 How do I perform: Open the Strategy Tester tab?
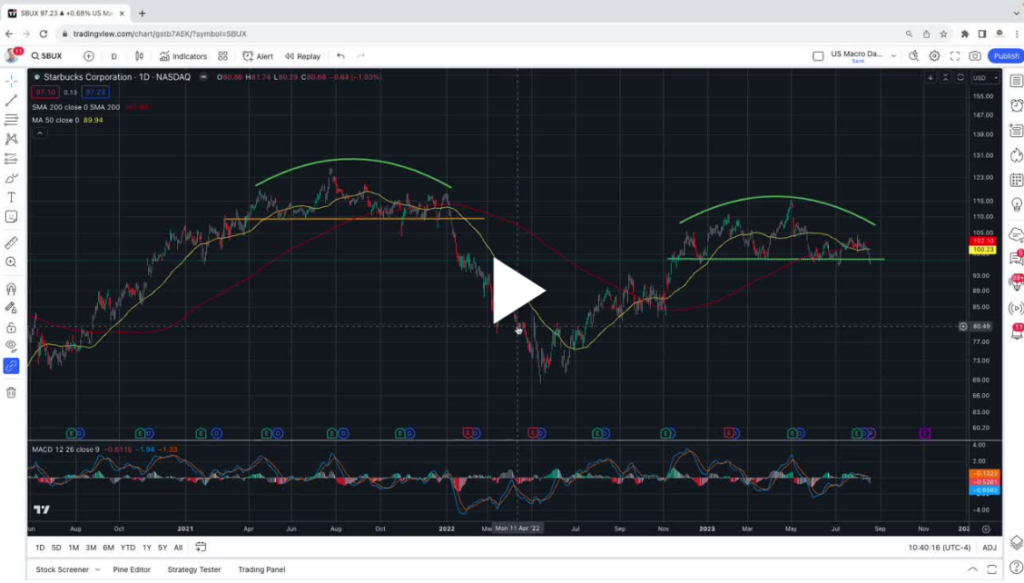tap(194, 570)
